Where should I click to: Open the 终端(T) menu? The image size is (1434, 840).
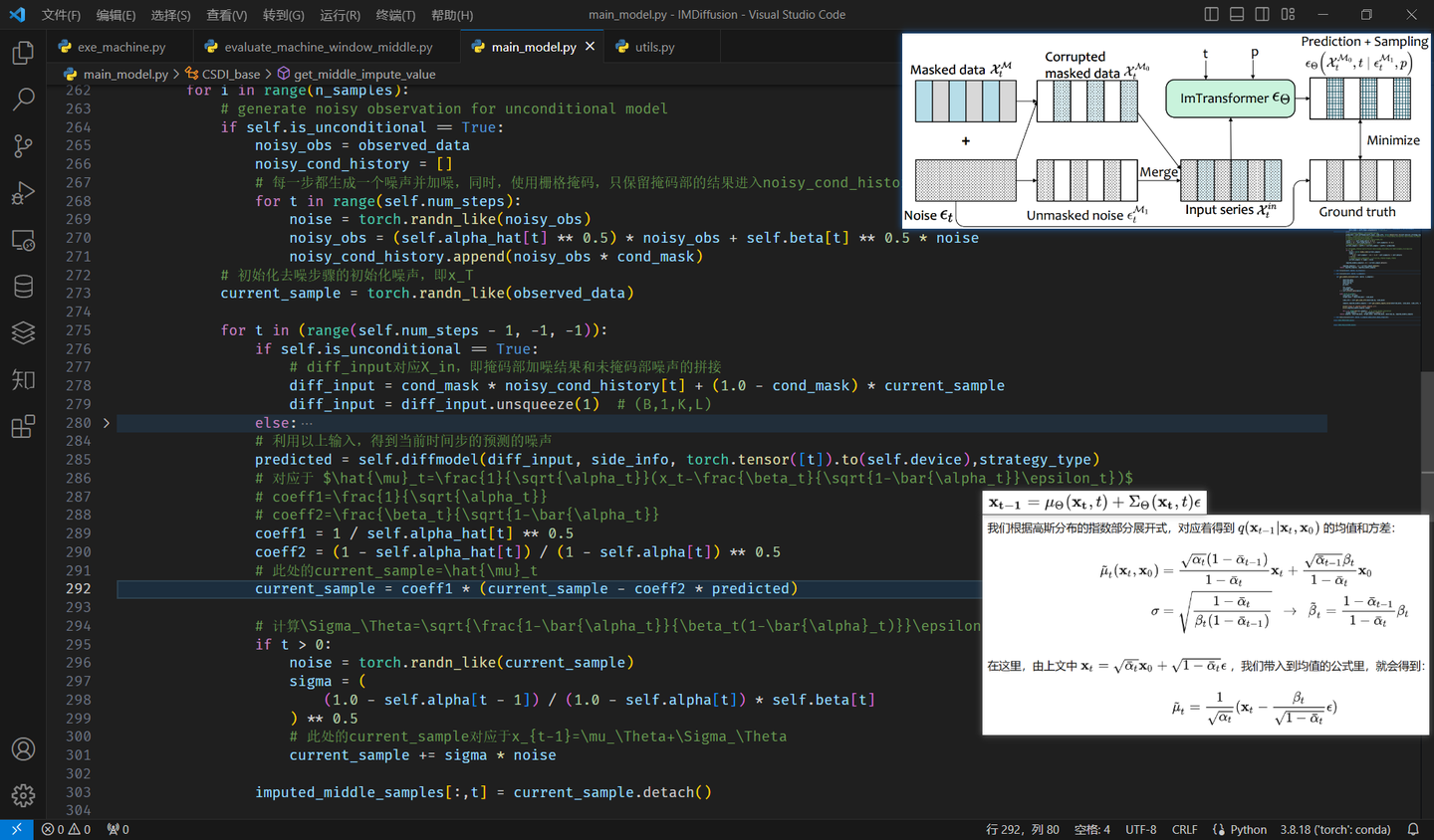click(x=395, y=15)
